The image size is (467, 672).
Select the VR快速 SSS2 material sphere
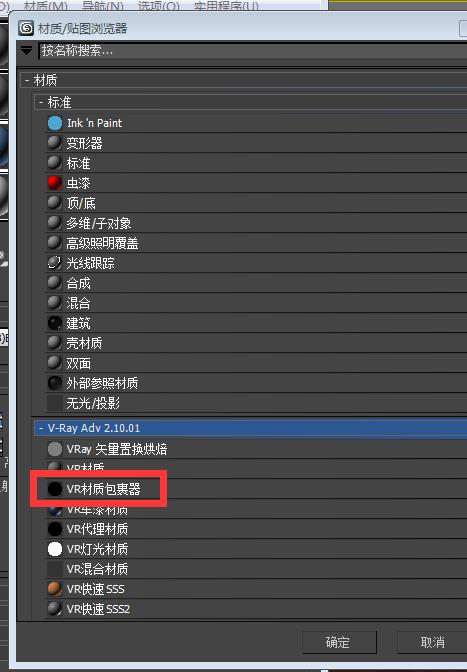(55, 609)
